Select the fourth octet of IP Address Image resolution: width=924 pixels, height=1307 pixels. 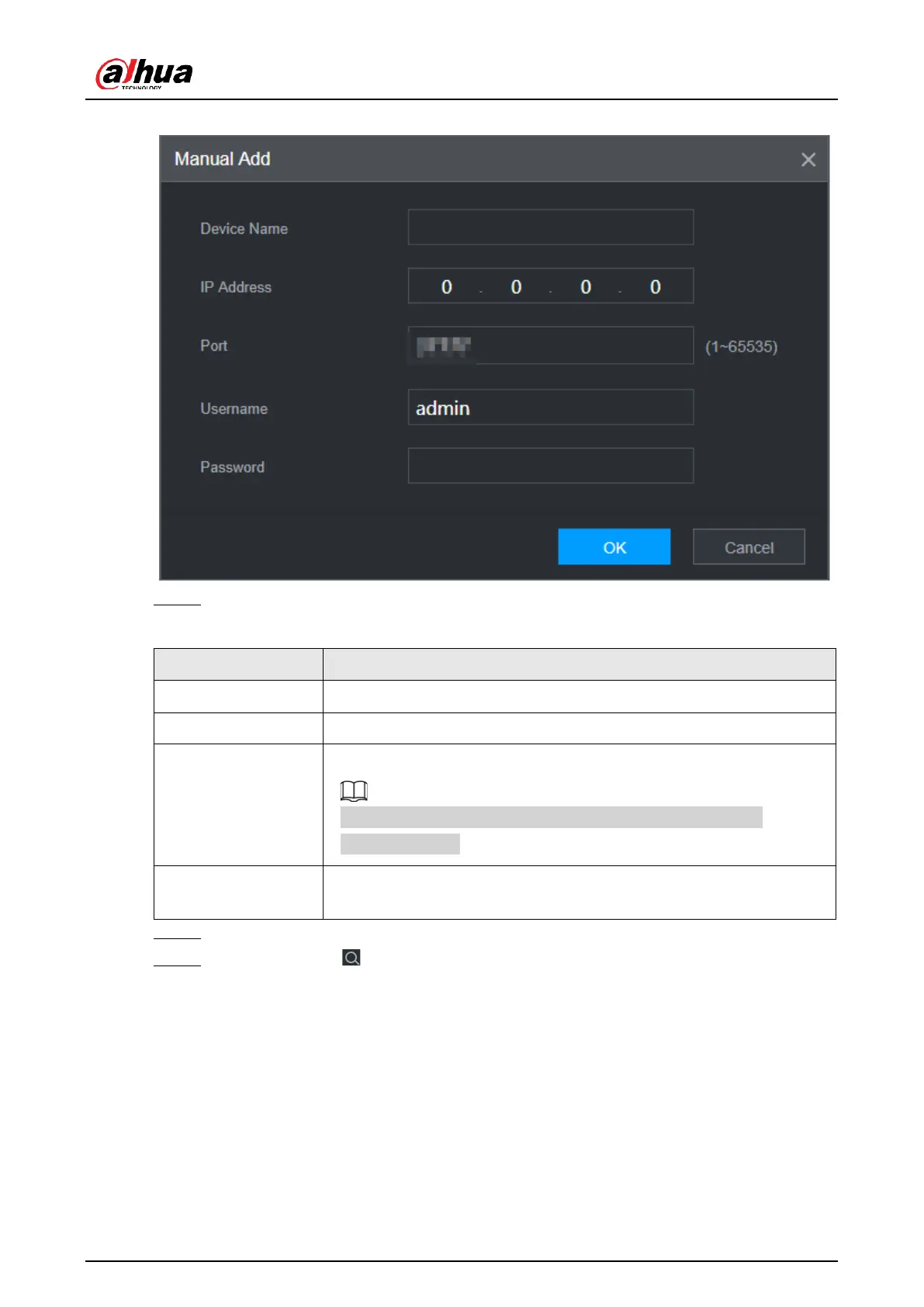click(x=656, y=287)
